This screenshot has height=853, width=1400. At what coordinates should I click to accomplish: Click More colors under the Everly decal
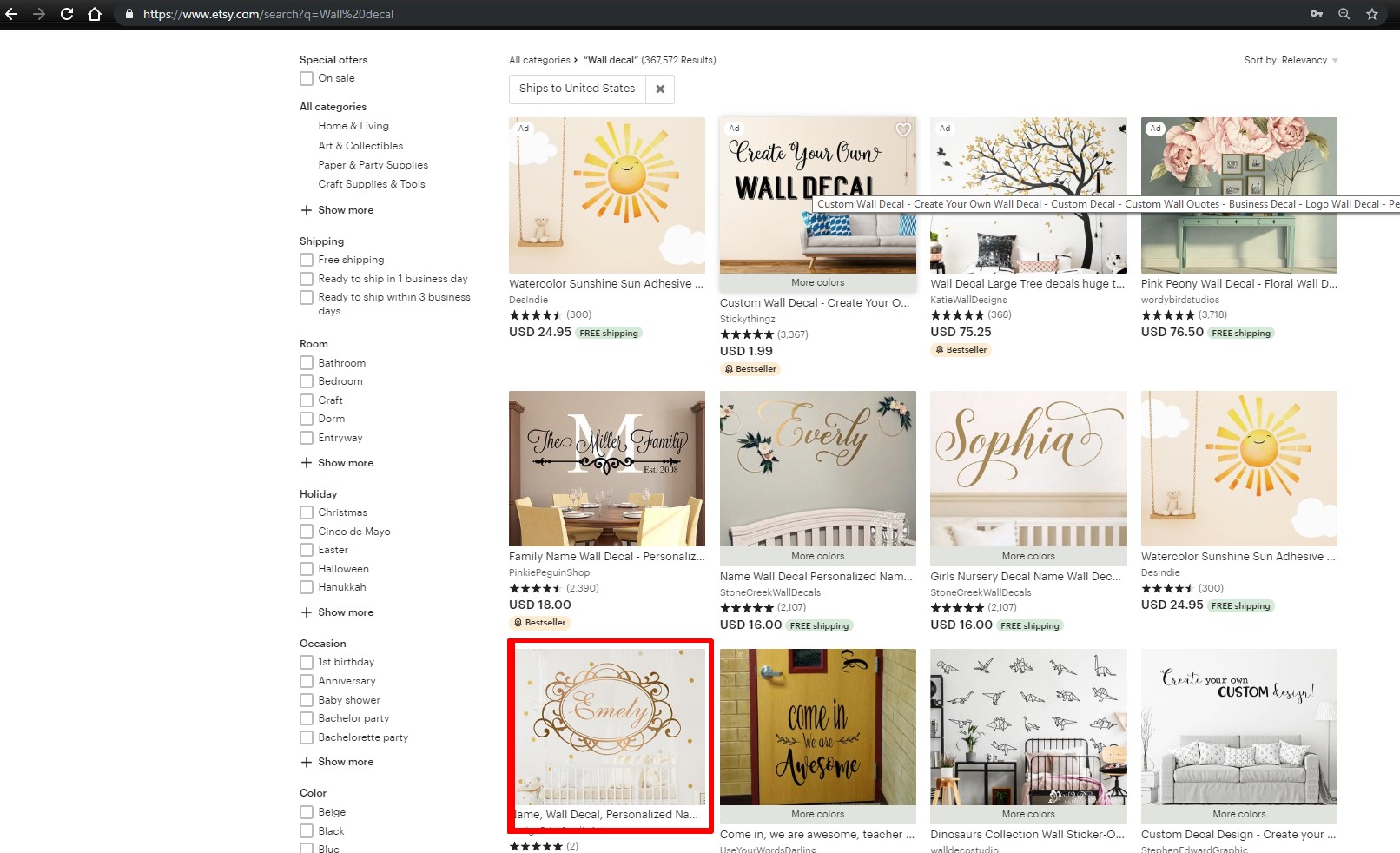coord(818,556)
